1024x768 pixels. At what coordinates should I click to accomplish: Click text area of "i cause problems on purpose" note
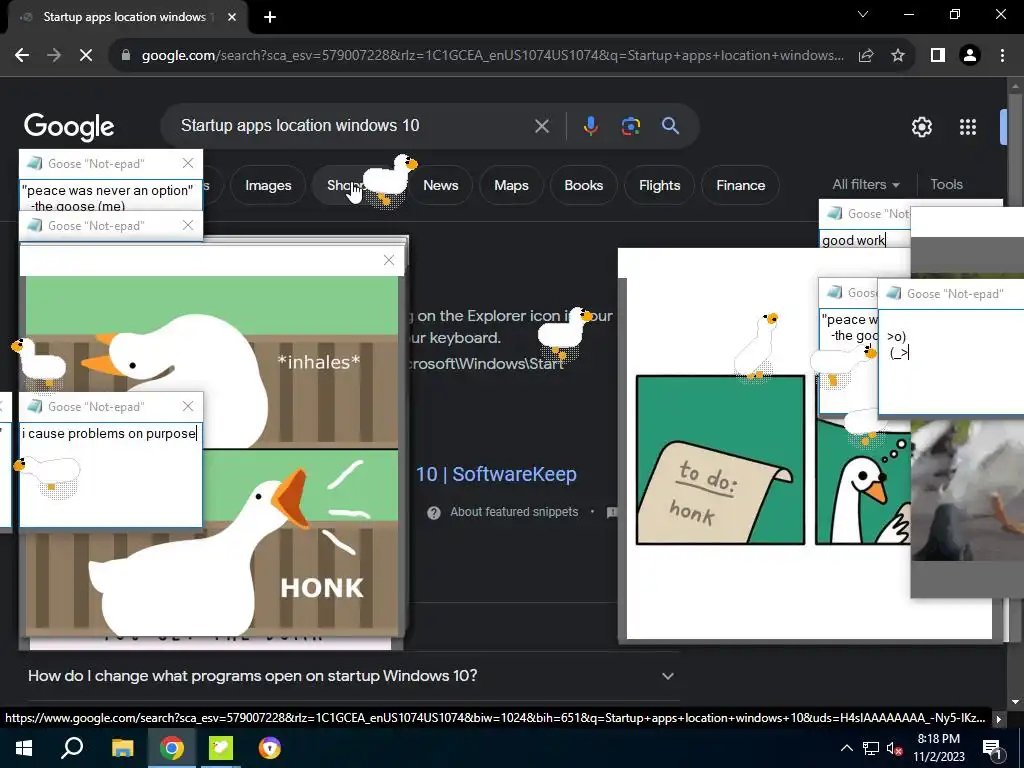pos(111,474)
